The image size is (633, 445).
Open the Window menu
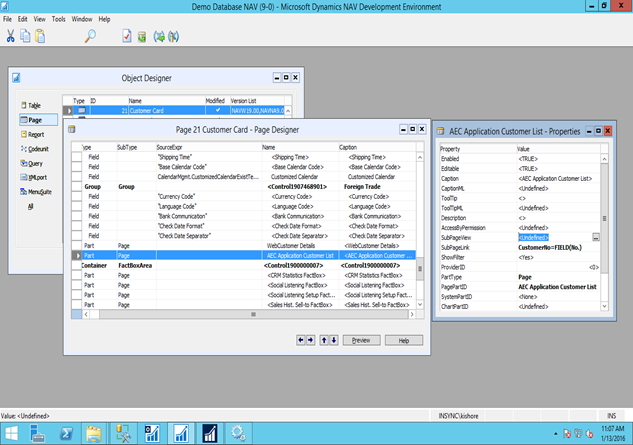pos(82,19)
